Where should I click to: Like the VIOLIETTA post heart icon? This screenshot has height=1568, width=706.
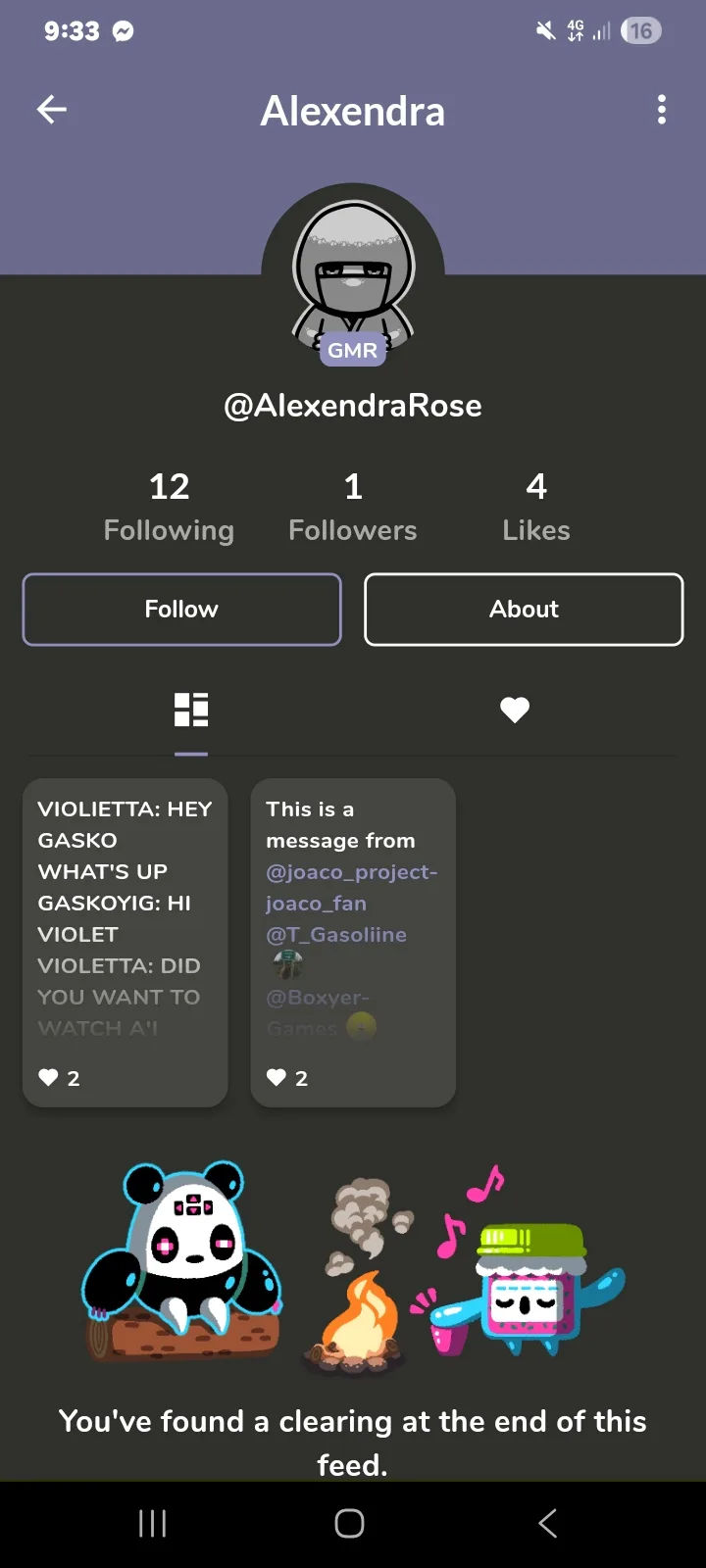49,1078
